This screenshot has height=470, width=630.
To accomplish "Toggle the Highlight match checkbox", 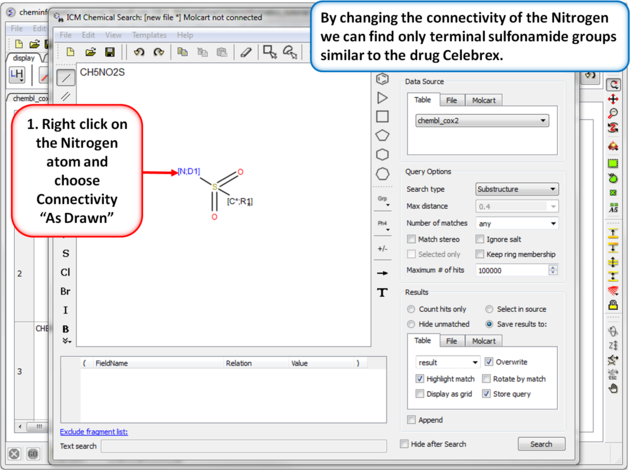I will 420,379.
